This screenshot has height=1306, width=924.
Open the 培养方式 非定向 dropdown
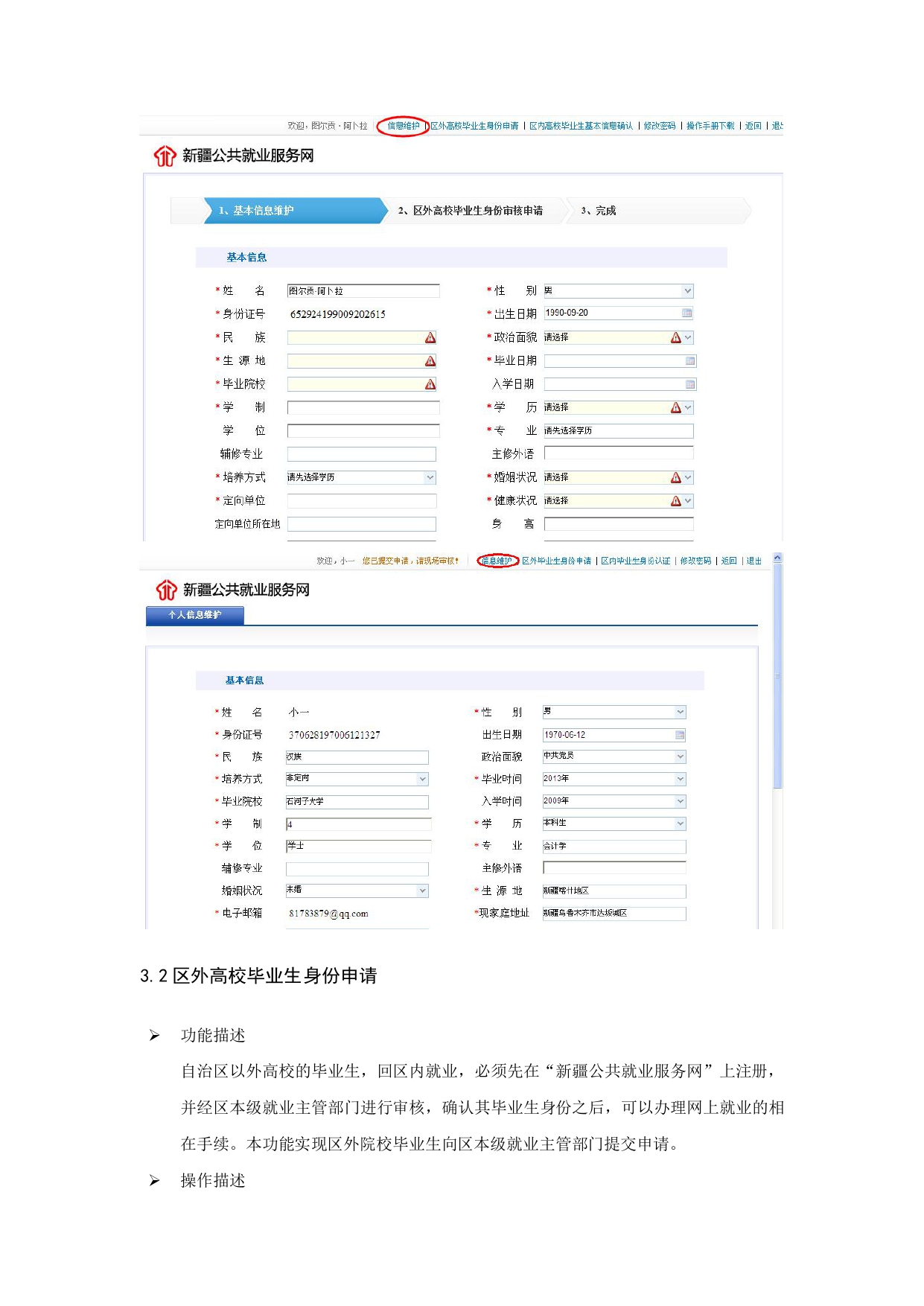pyautogui.click(x=423, y=779)
